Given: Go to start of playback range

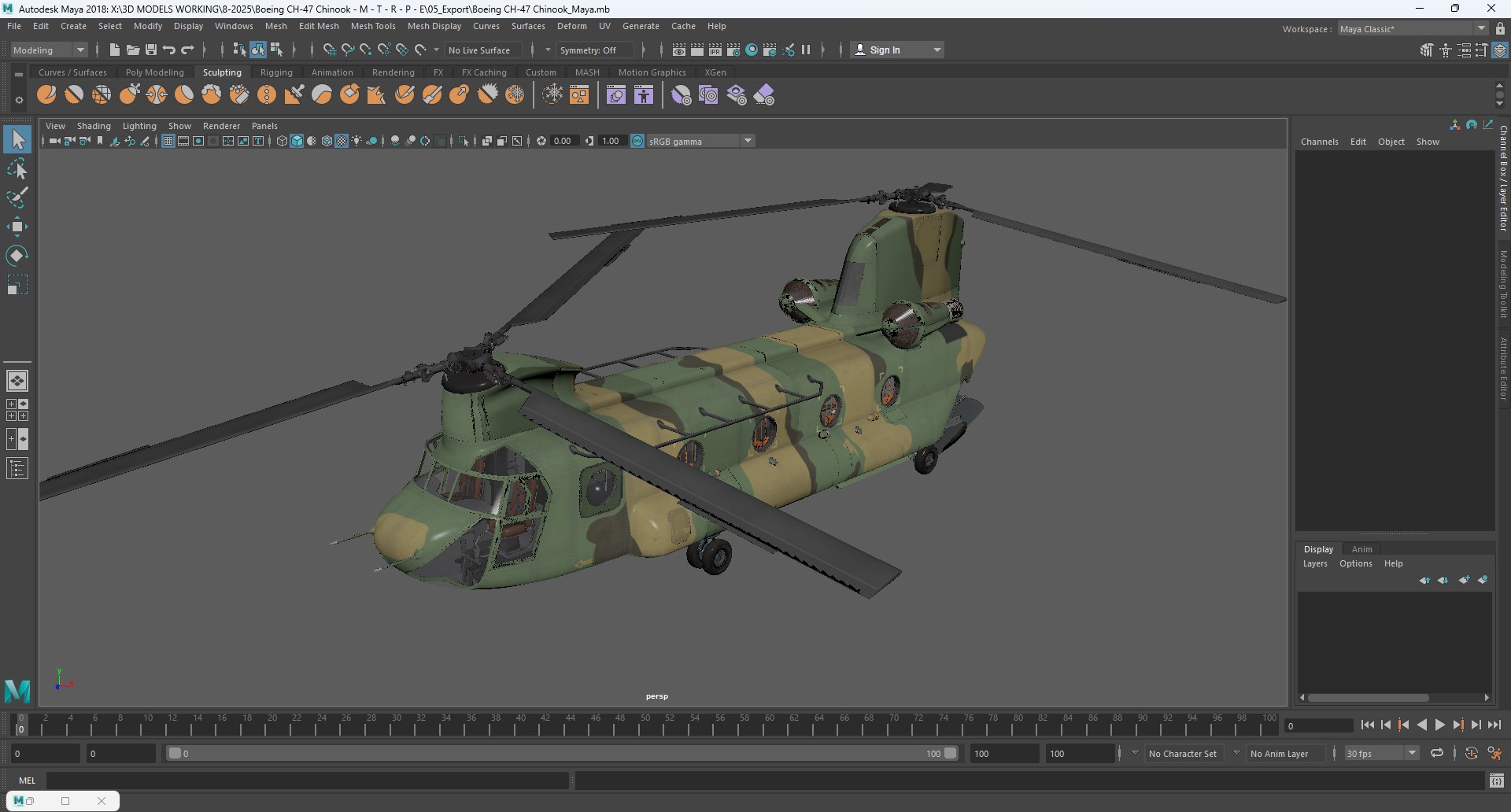Looking at the screenshot, I should (1367, 725).
